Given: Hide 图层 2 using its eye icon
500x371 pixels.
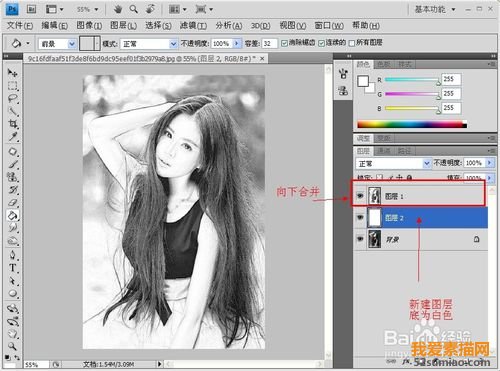Looking at the screenshot, I should (360, 217).
